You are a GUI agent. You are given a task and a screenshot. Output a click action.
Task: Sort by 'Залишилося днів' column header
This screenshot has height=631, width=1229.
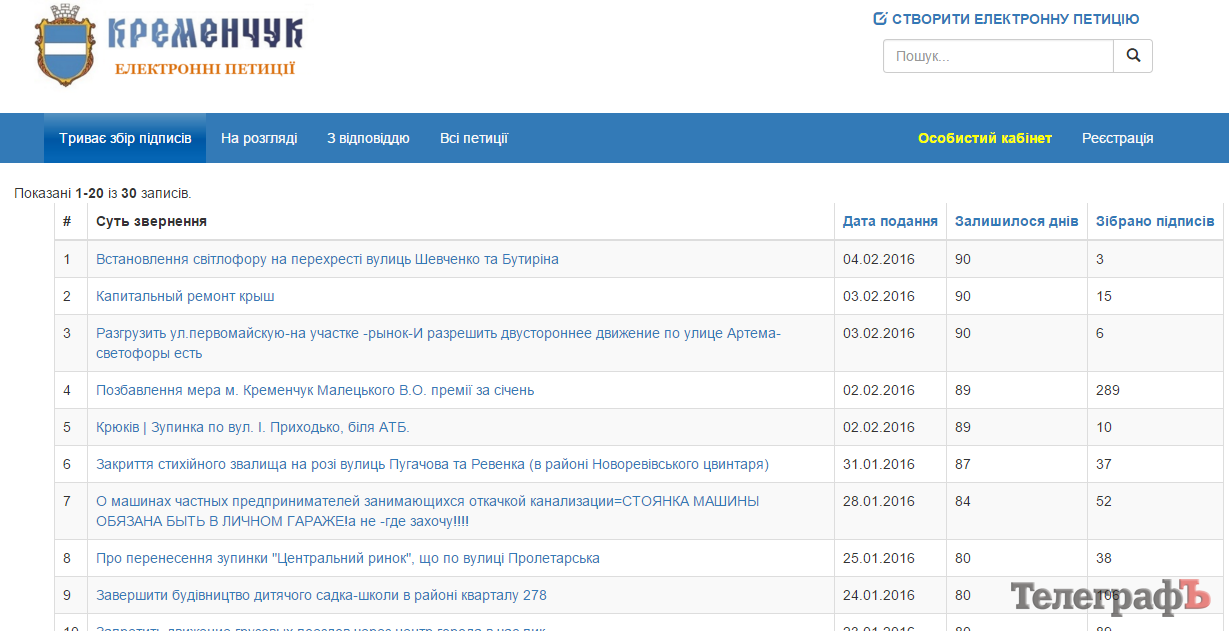click(x=1016, y=221)
